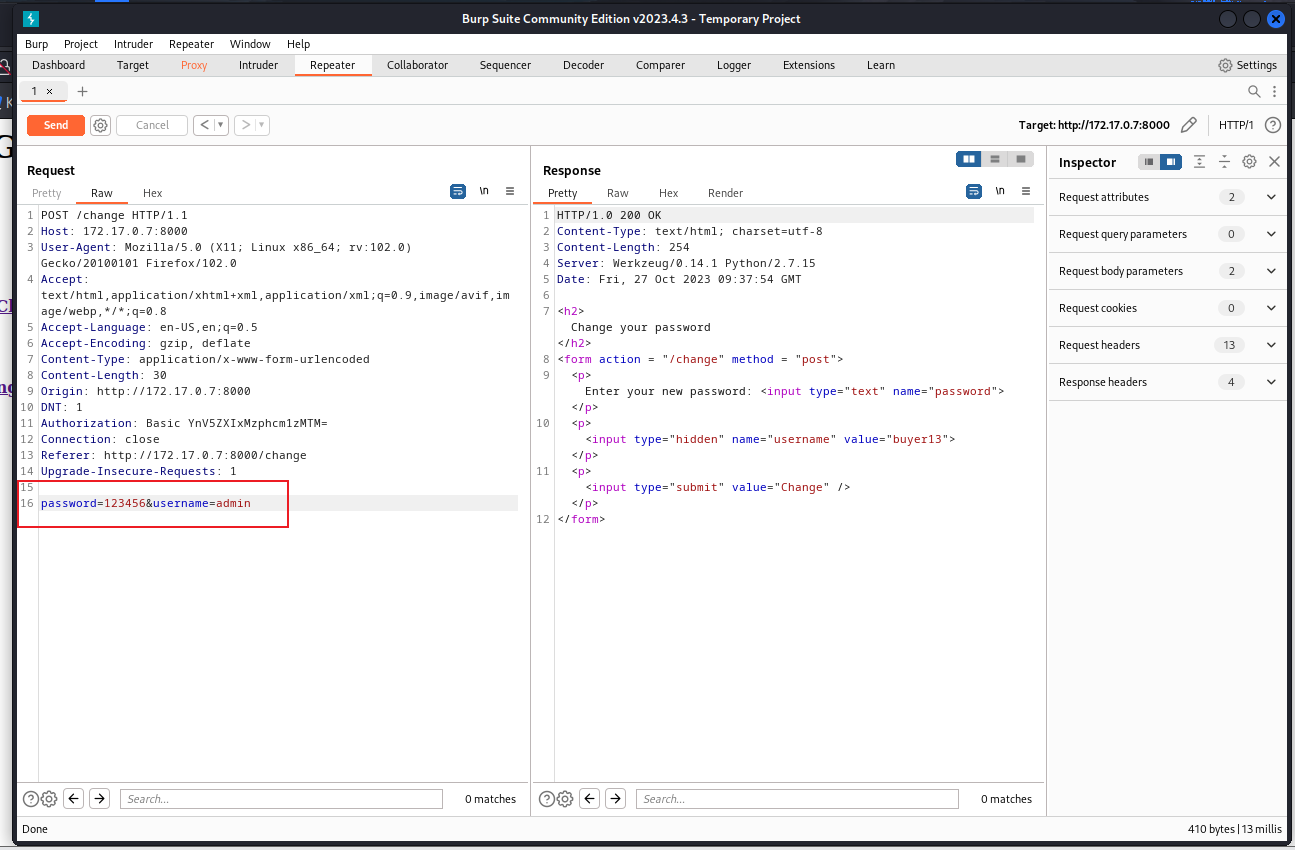Toggle response non-printable characters \n
This screenshot has width=1295, height=850.
1000,191
